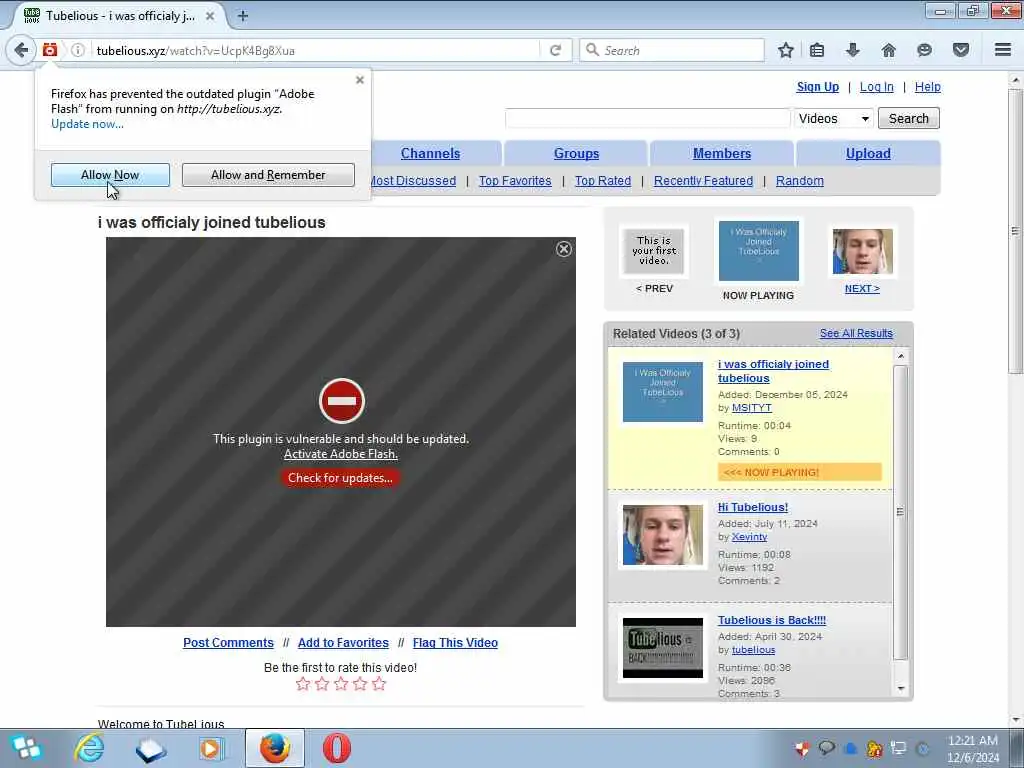This screenshot has width=1024, height=768.
Task: Click Check for updates red button
Action: (340, 478)
